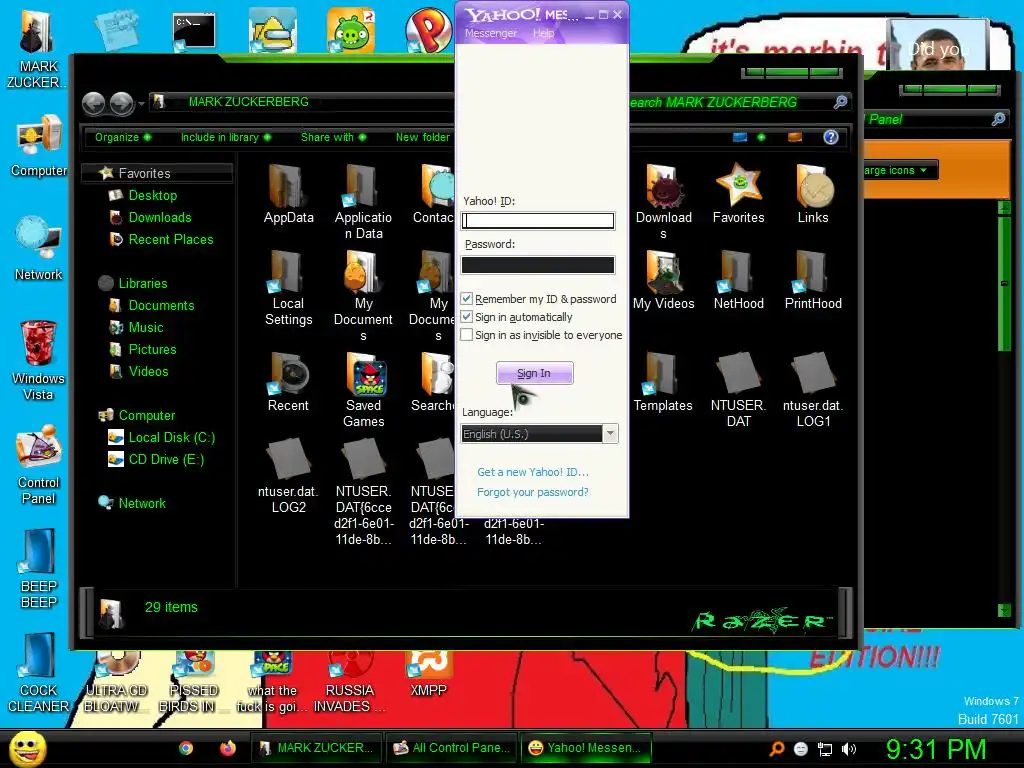Toggle Sign in automatically checkbox
Viewport: 1024px width, 768px height.
click(466, 317)
